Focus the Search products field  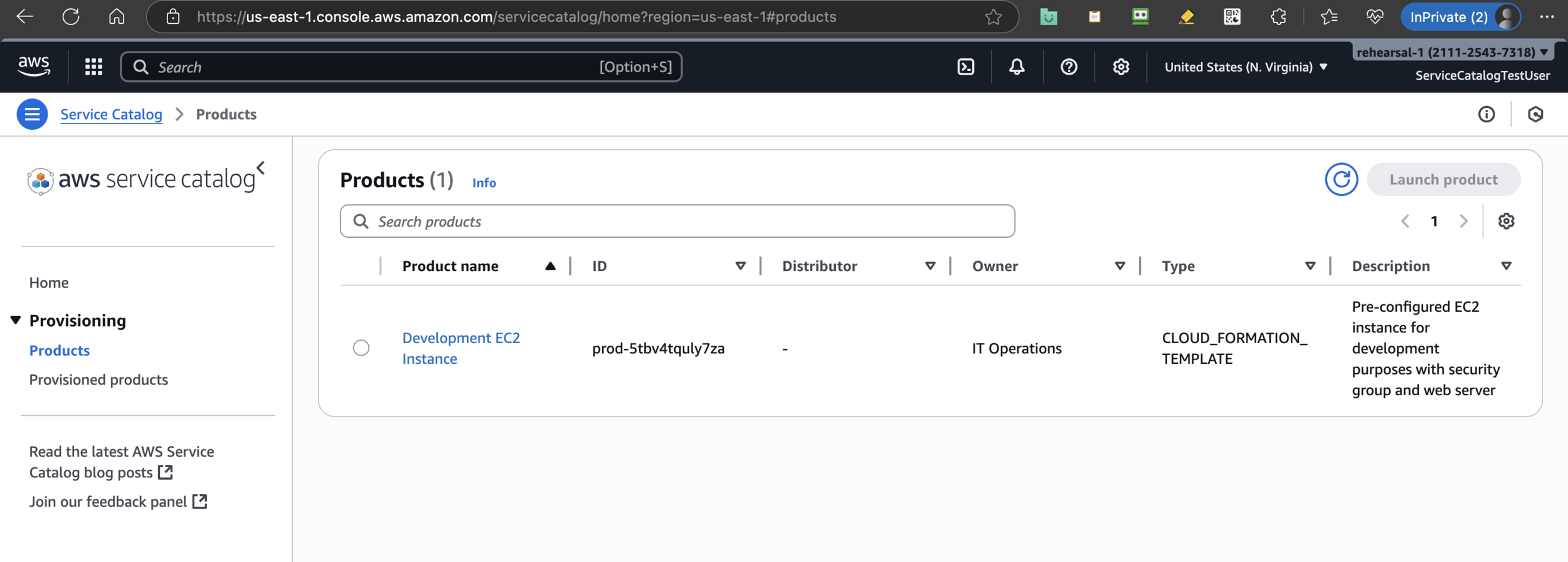point(677,221)
